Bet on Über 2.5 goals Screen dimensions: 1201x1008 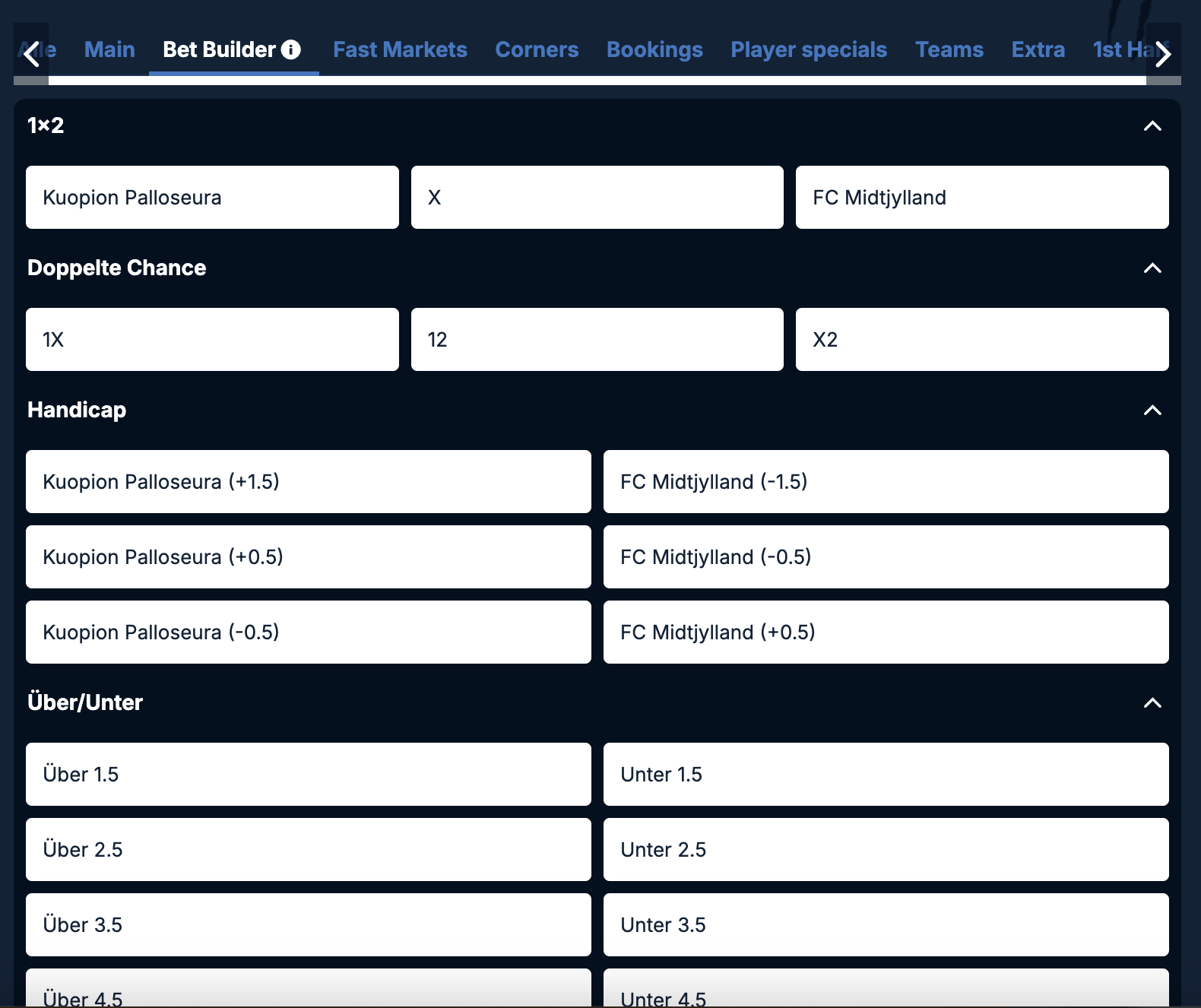(309, 849)
